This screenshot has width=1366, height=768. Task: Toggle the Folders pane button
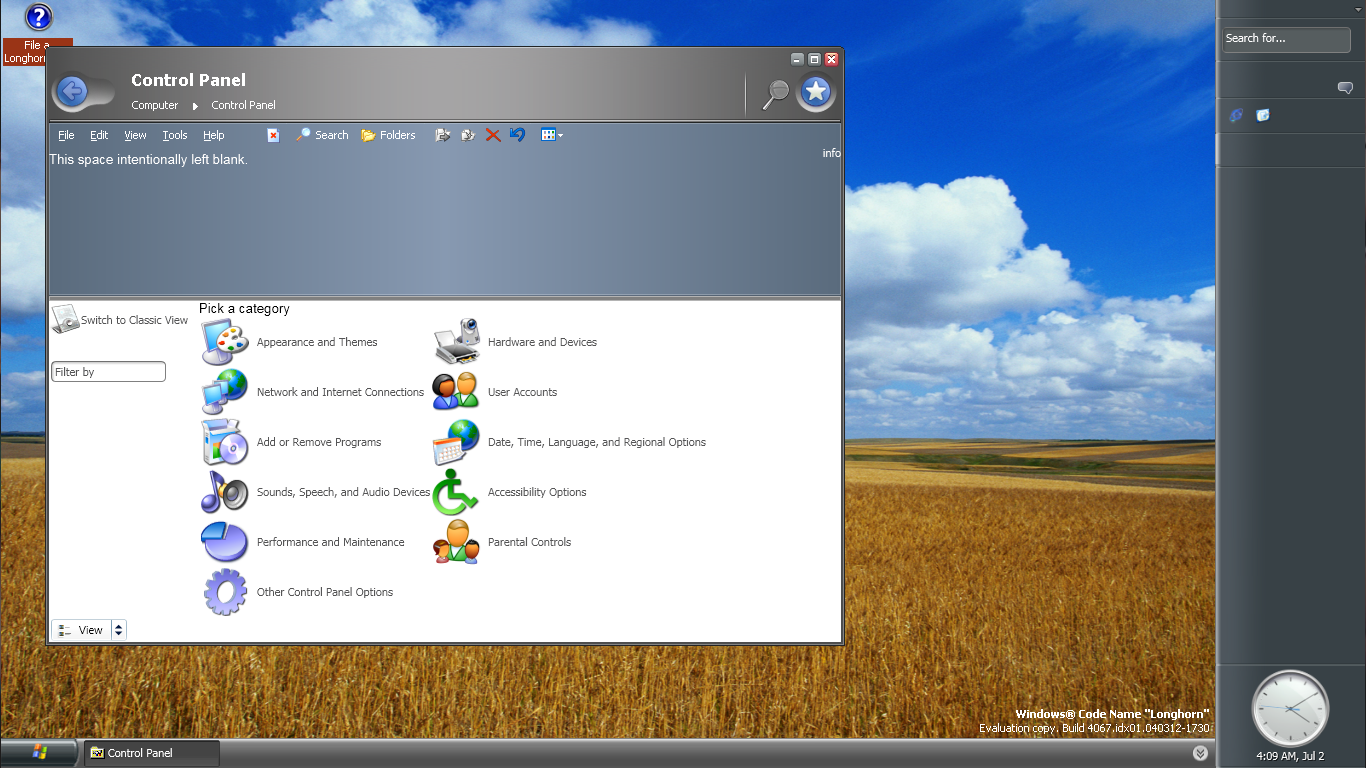click(388, 135)
